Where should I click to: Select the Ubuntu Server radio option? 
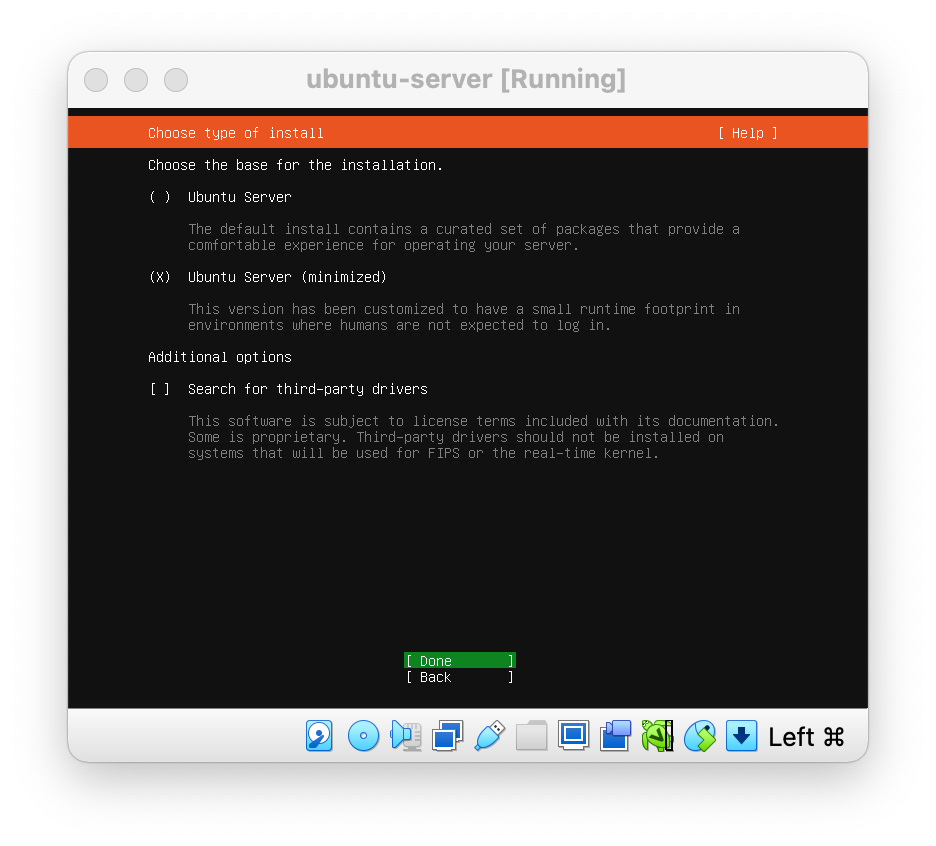(x=160, y=197)
